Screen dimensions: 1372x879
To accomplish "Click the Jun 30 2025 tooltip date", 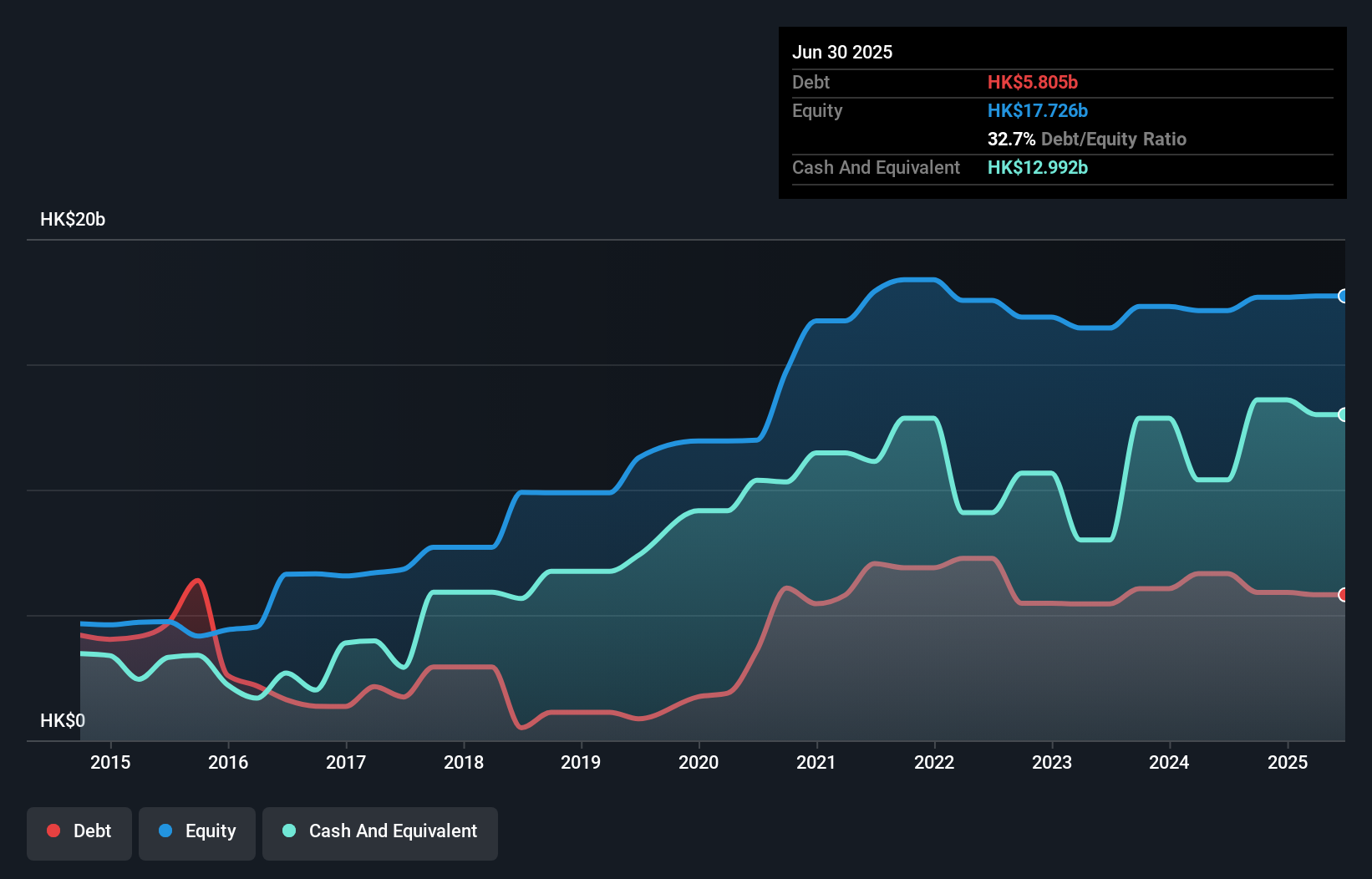I will 842,52.
